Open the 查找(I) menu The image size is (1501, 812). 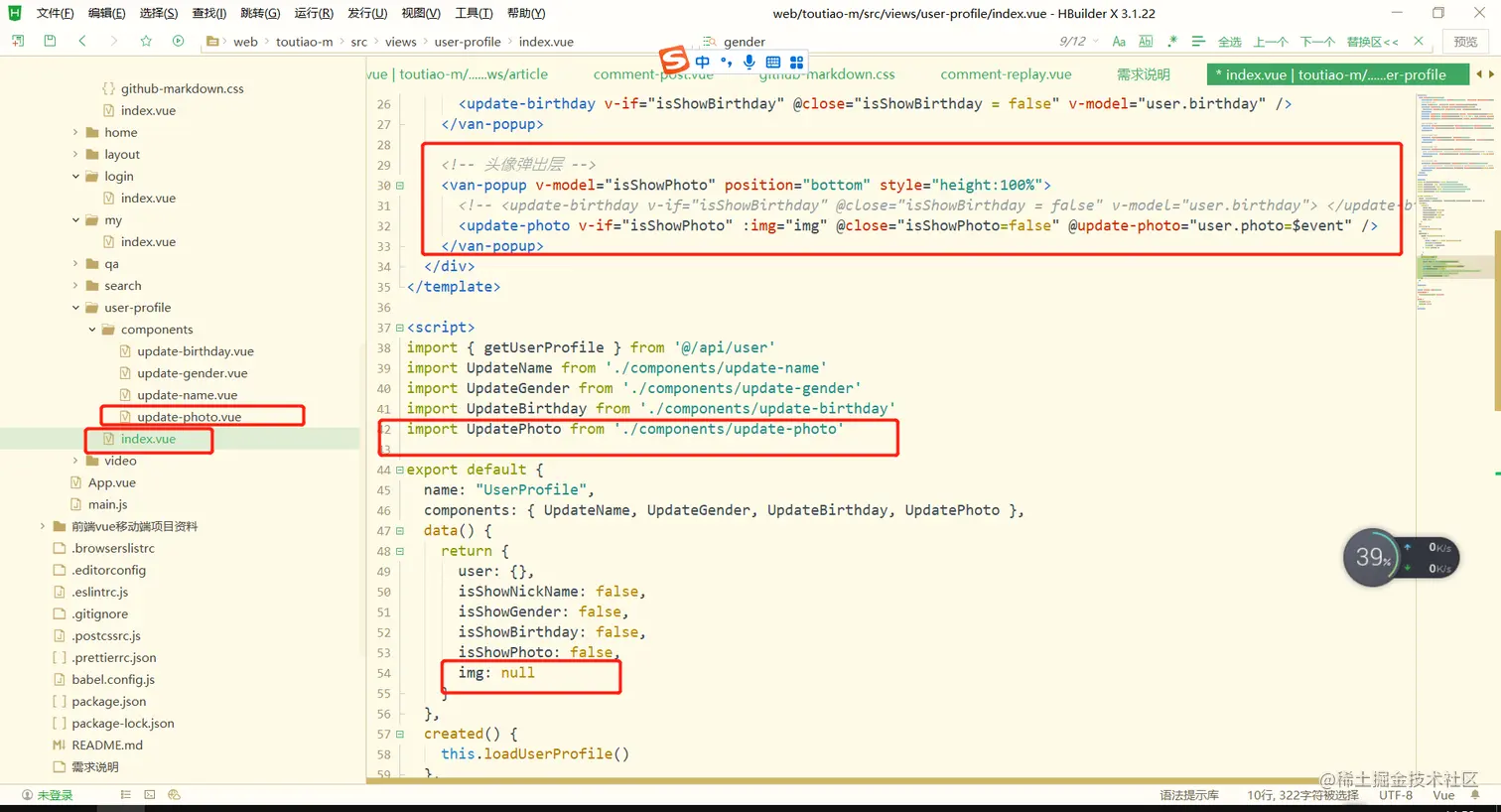pyautogui.click(x=209, y=13)
